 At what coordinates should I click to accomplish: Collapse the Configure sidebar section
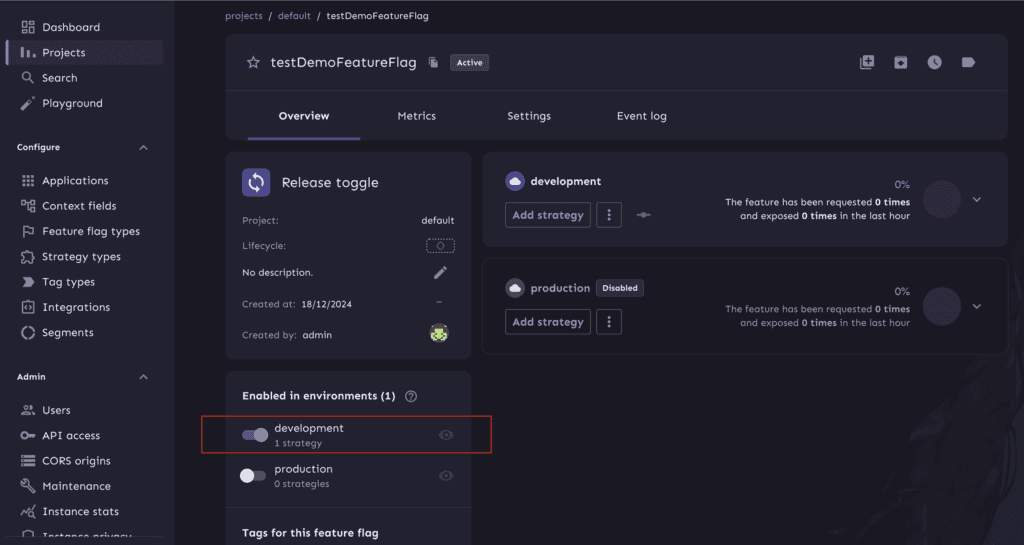point(143,148)
